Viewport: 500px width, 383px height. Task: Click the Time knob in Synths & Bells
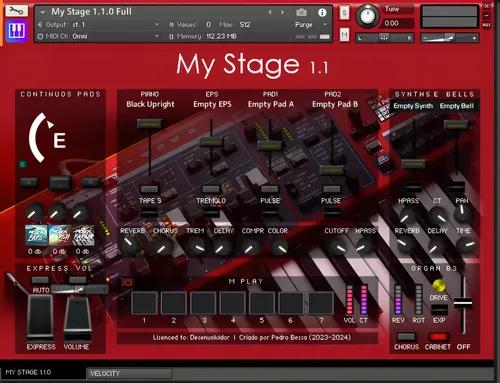click(x=467, y=245)
